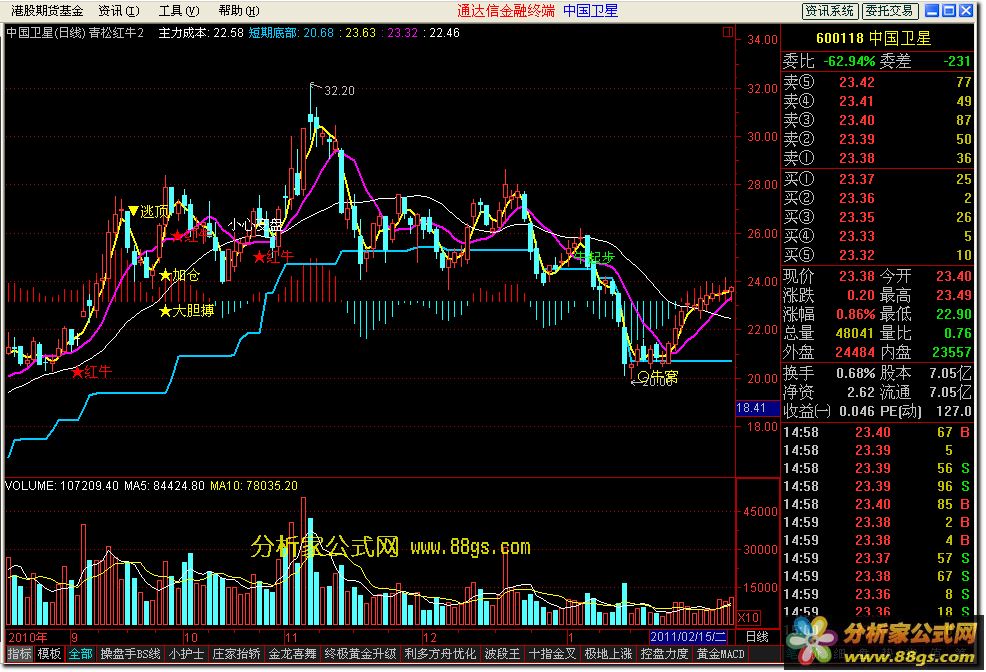Switch to 操盘手BS线 indicator

point(130,654)
